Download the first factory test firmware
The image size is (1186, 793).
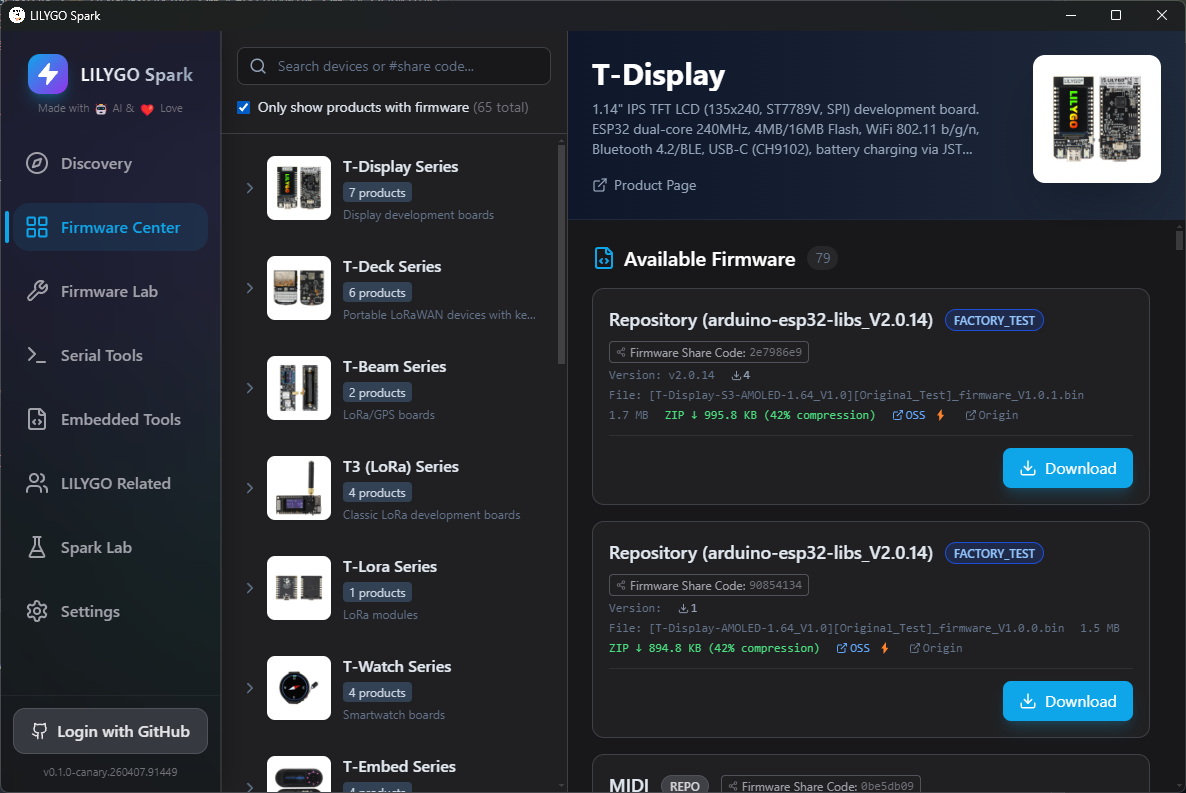1067,468
